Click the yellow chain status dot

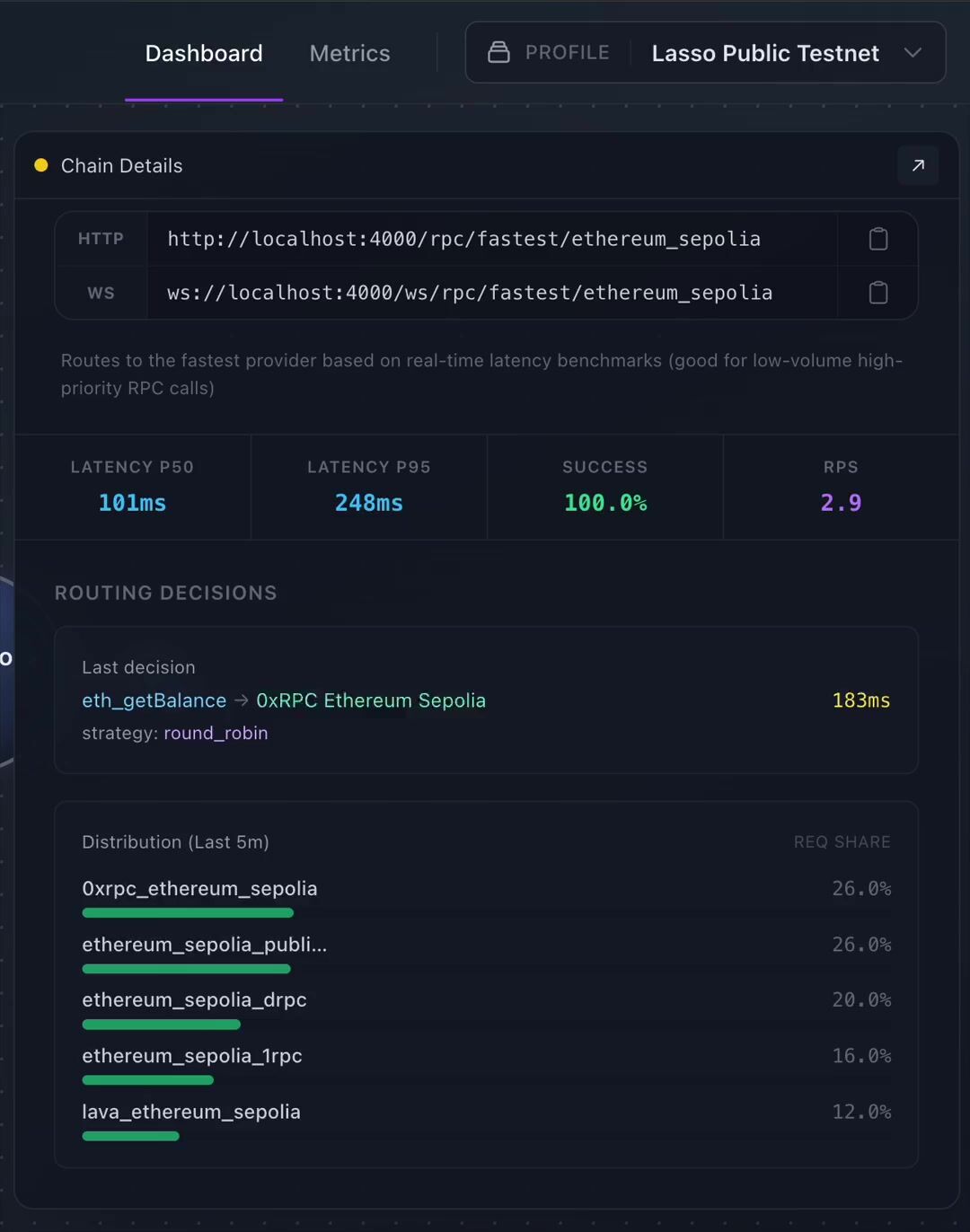(41, 165)
